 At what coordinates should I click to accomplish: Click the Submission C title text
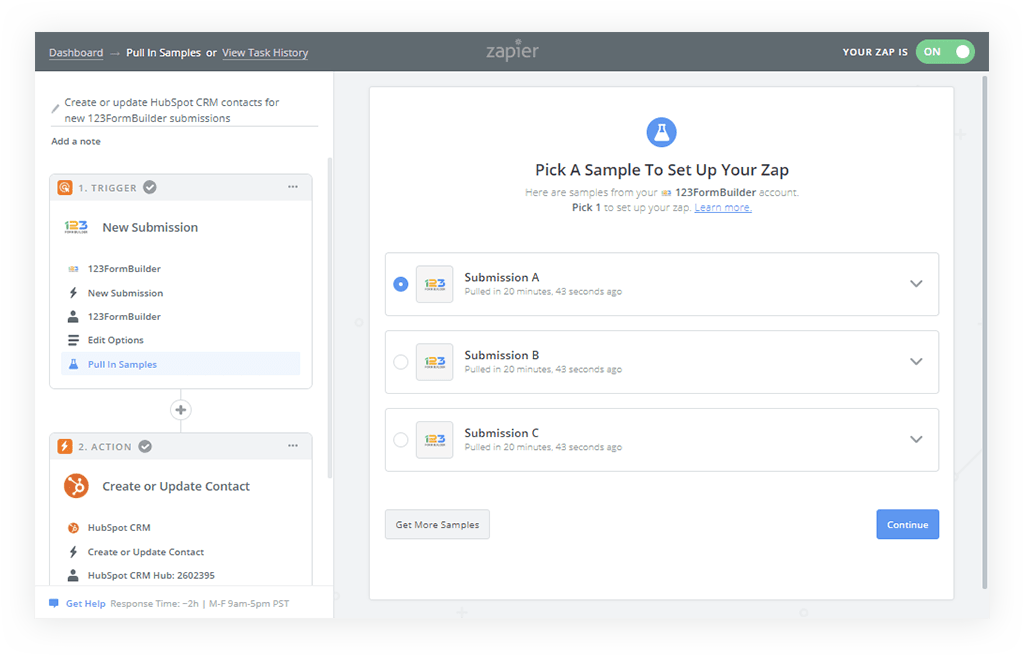pos(501,433)
